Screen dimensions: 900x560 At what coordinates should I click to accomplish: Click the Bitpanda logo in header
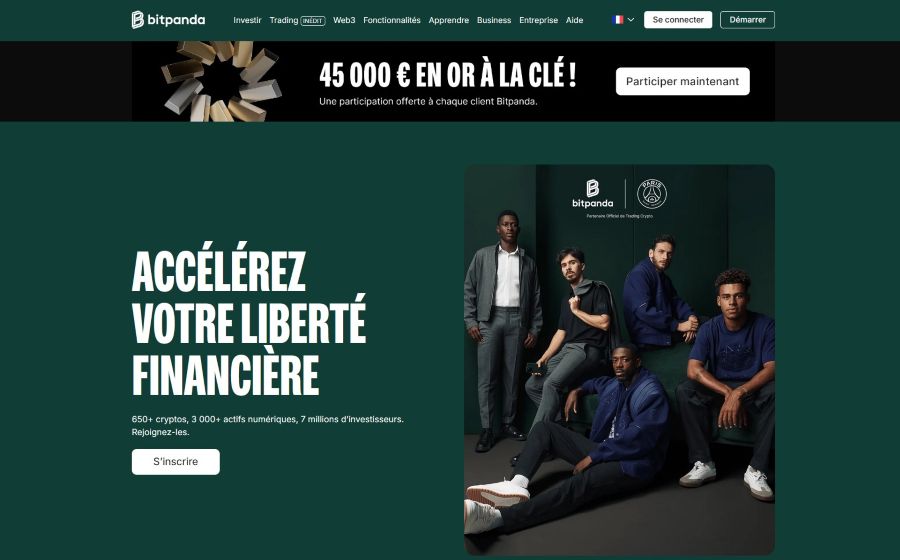[x=168, y=20]
